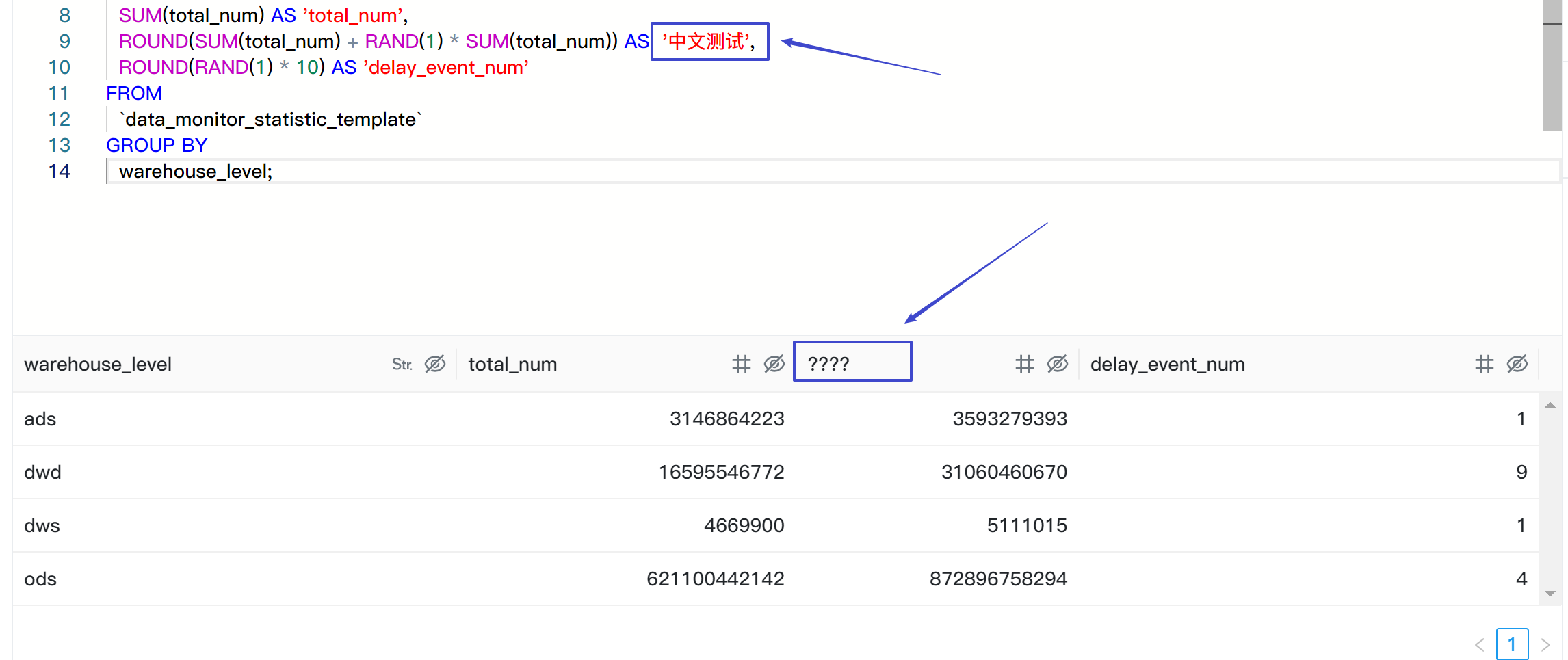Click the number-type icon beside the ???? column
Viewport: 1568px width, 660px height.
pos(1024,364)
